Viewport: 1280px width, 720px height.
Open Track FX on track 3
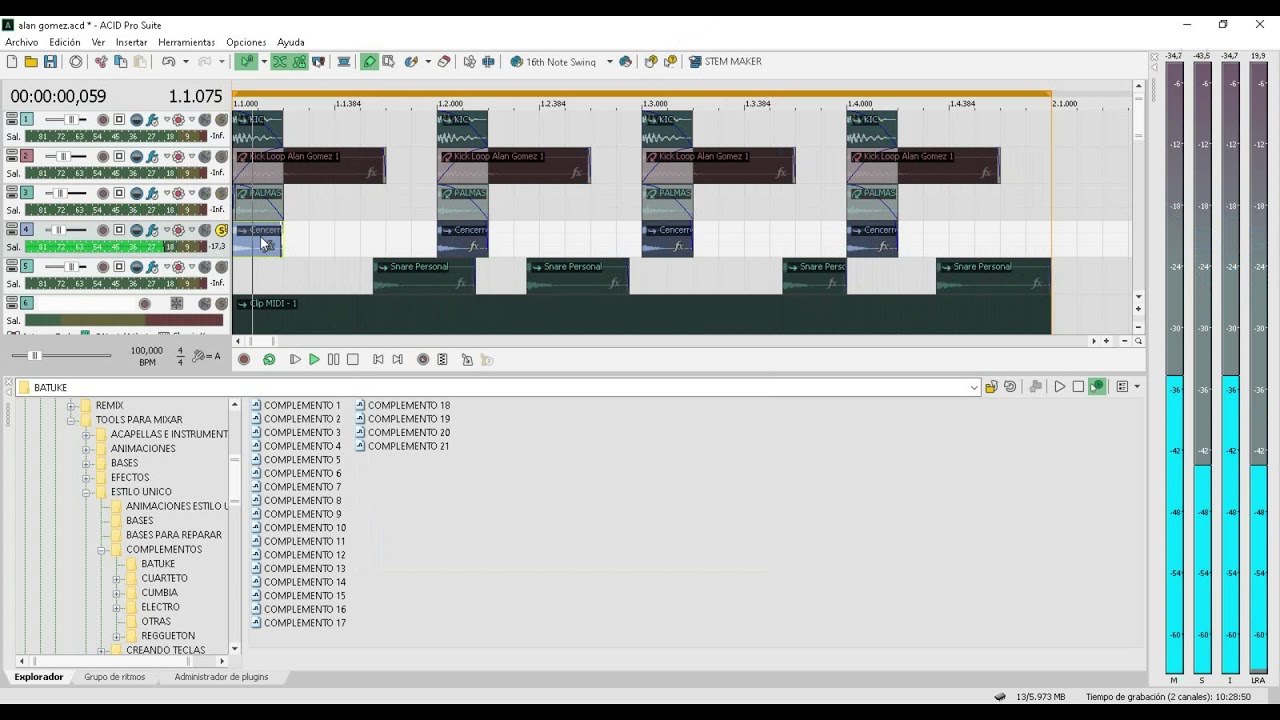click(x=152, y=194)
